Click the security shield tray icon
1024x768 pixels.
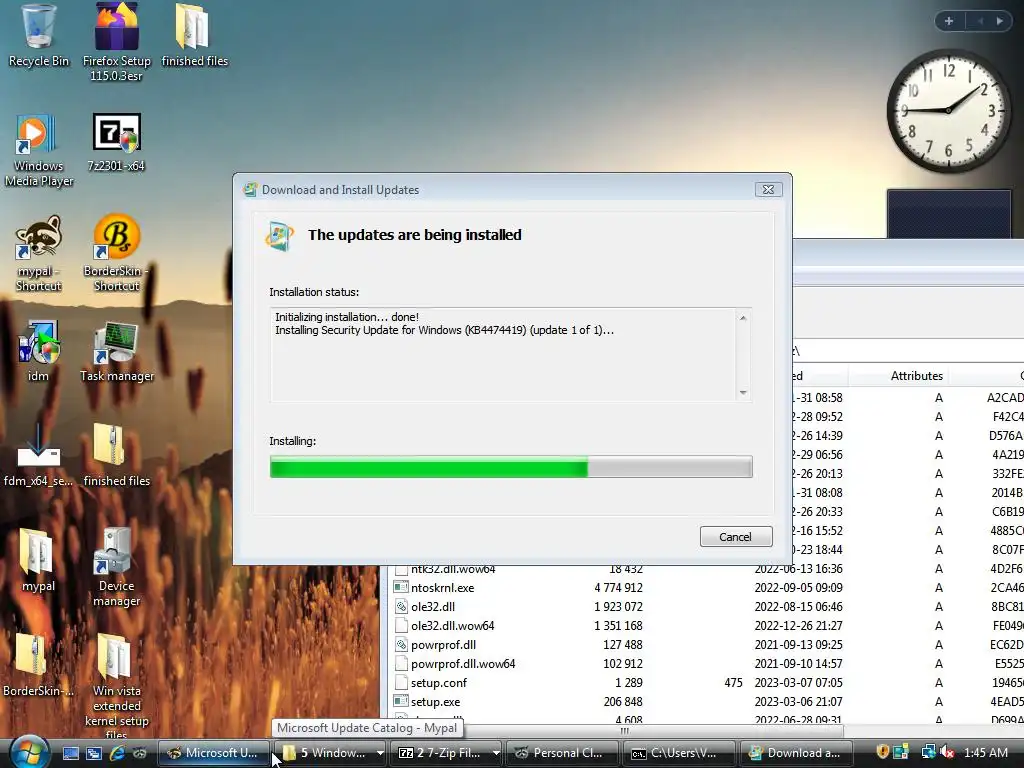(x=882, y=752)
